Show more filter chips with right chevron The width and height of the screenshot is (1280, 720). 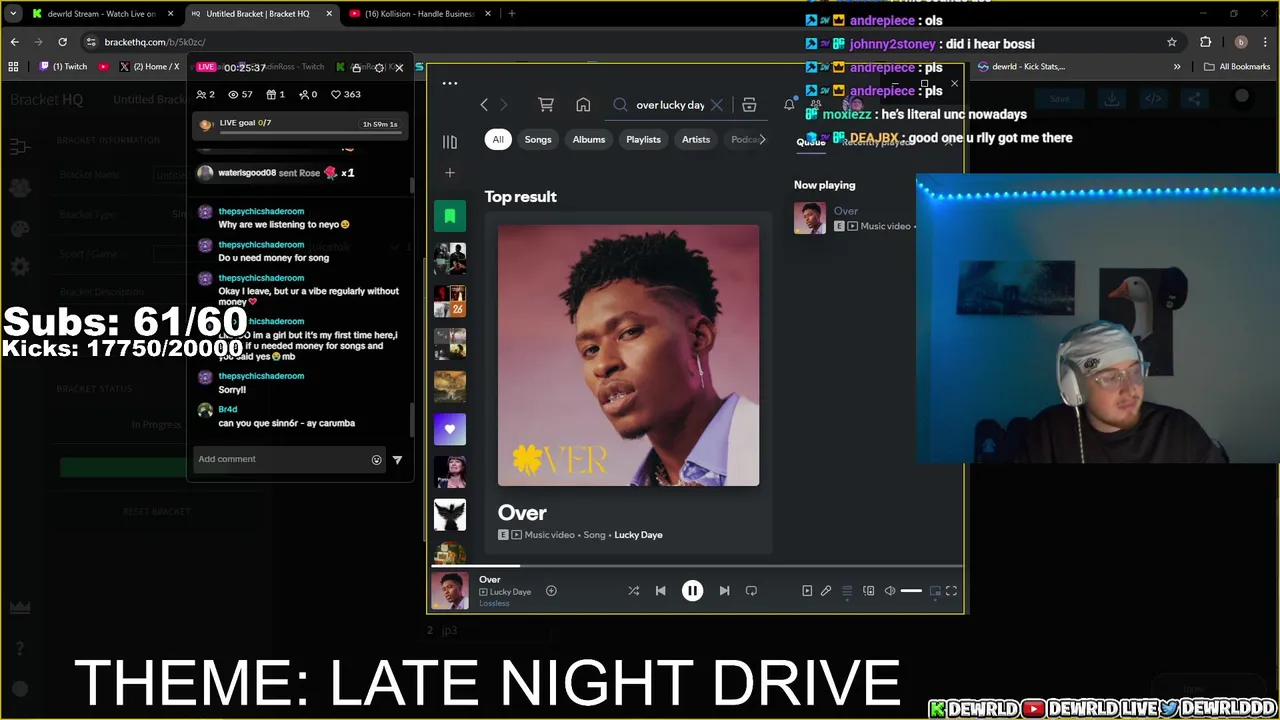click(x=762, y=139)
